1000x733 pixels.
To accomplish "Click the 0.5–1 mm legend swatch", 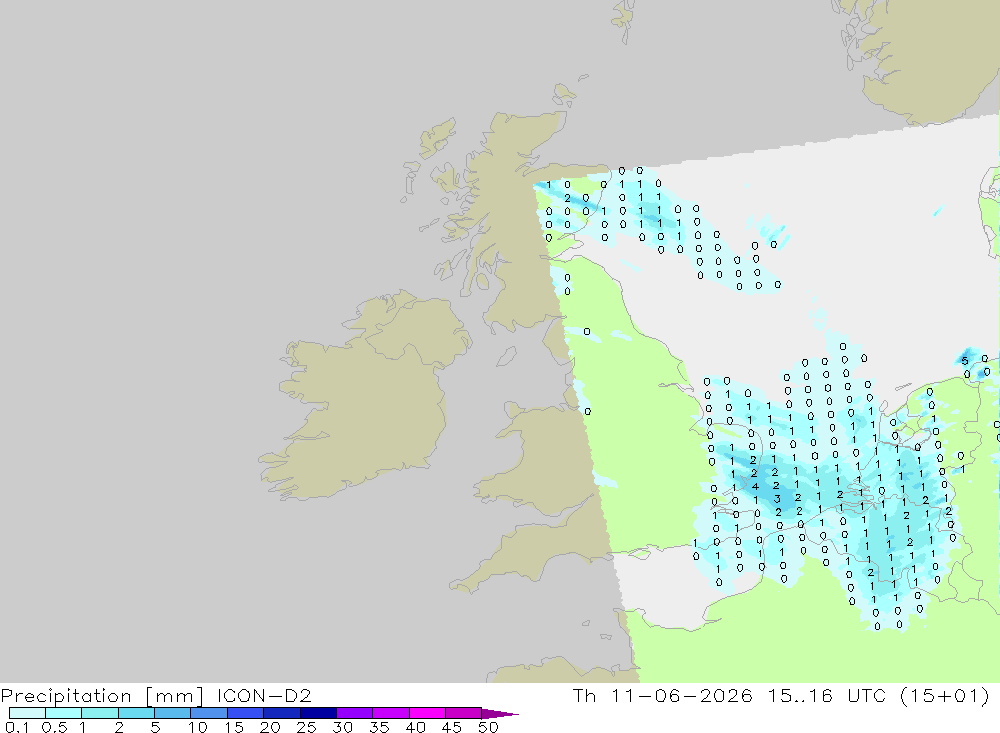I will tap(63, 713).
